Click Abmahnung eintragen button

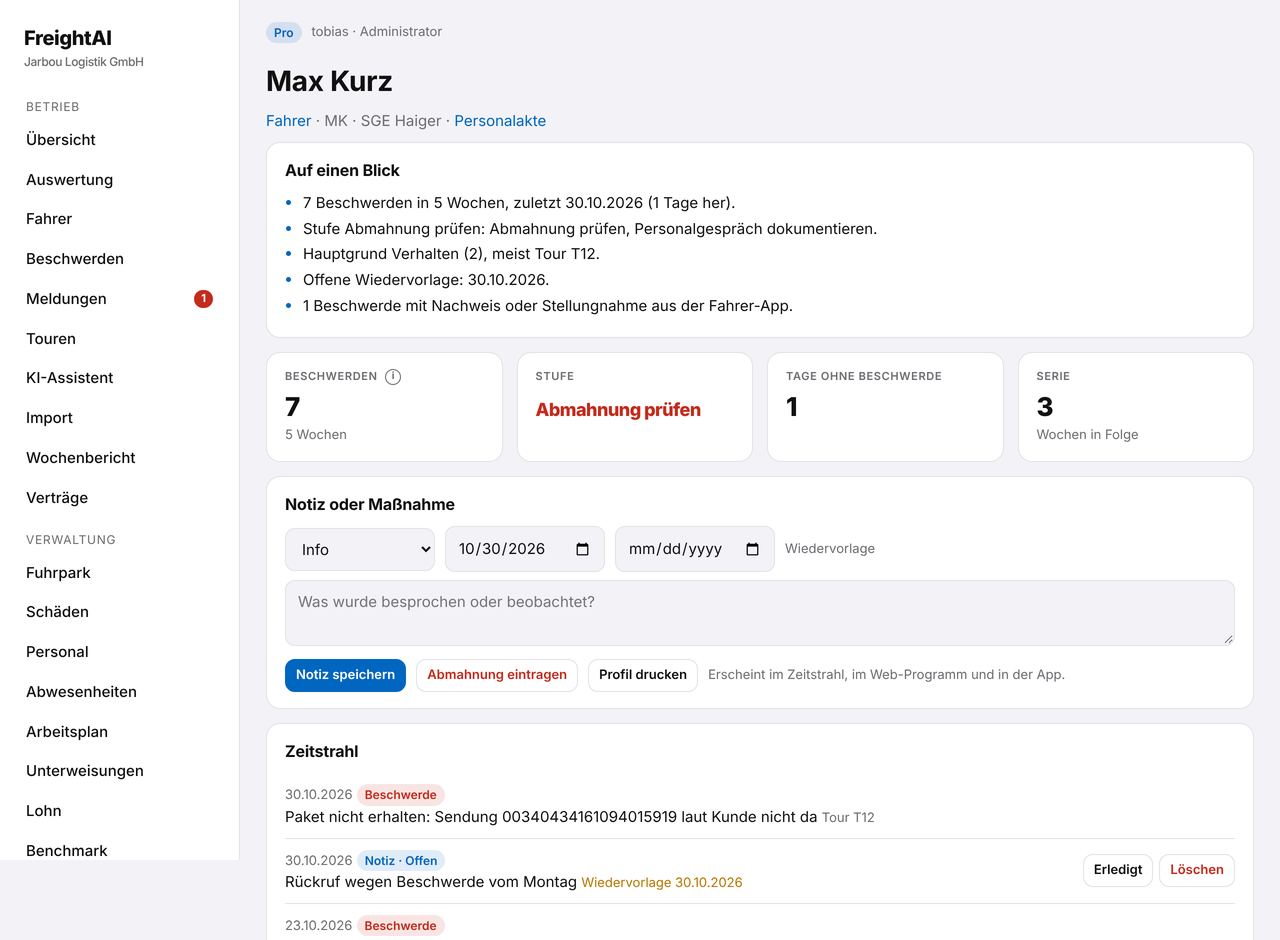pyautogui.click(x=497, y=675)
